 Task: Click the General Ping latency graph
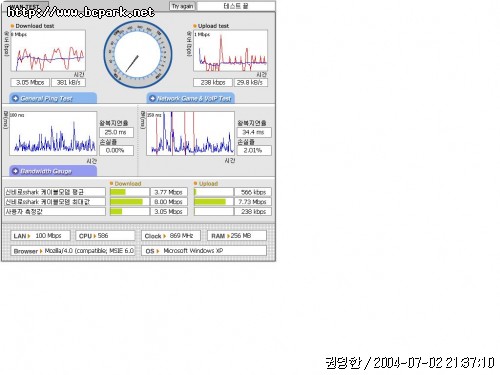53,133
